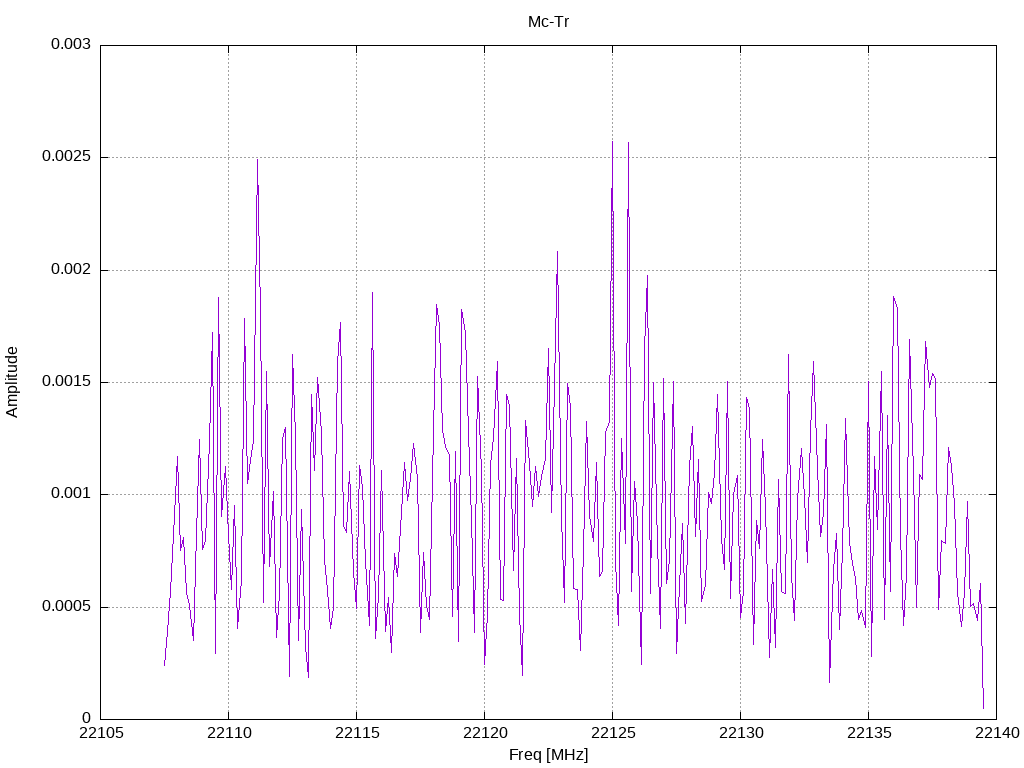1024x768 pixels.
Task: Click y-axis tick label 0.001
Action: point(71,494)
